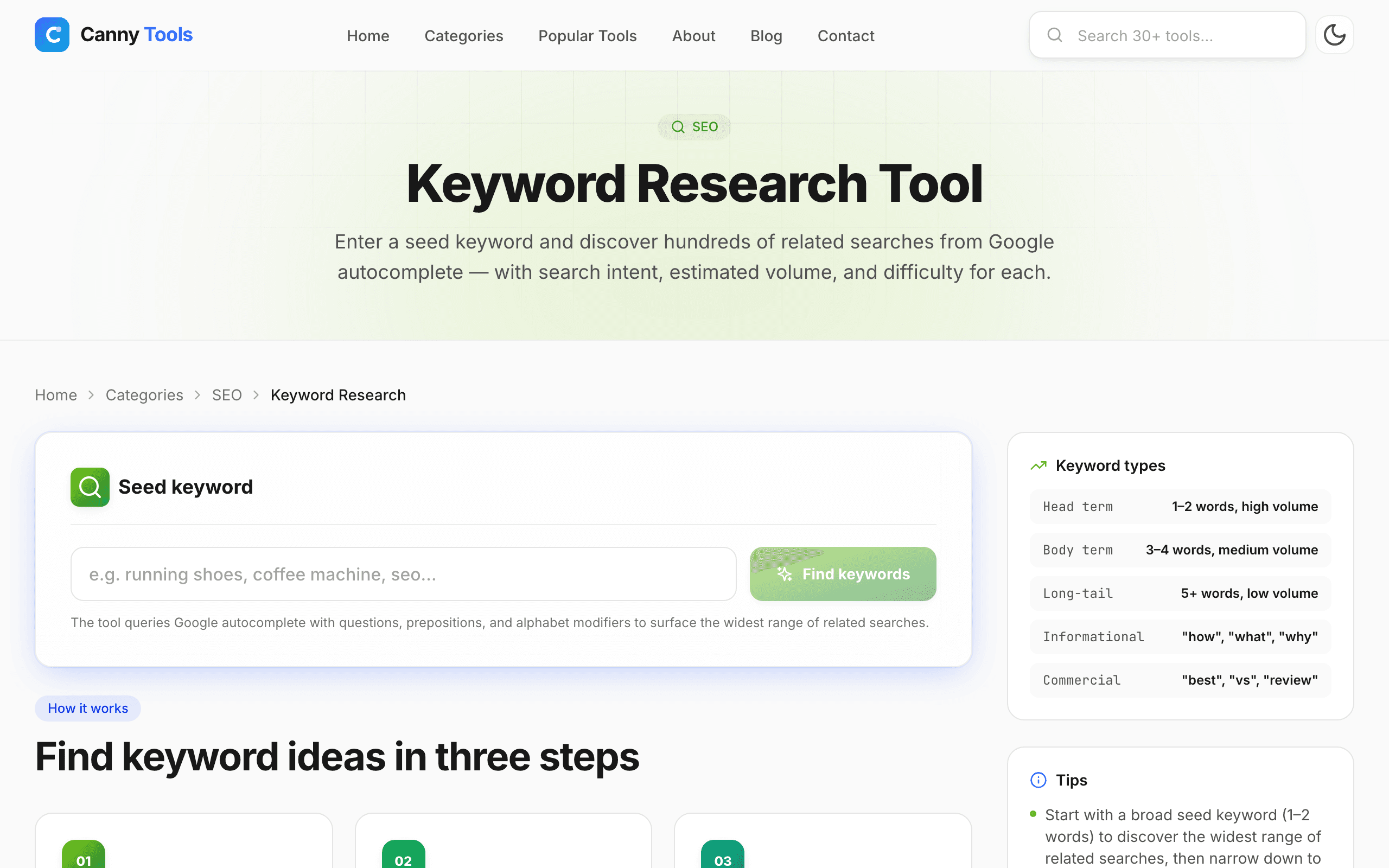Click the sparkle icon in Find keywords button
The width and height of the screenshot is (1389, 868).
784,573
